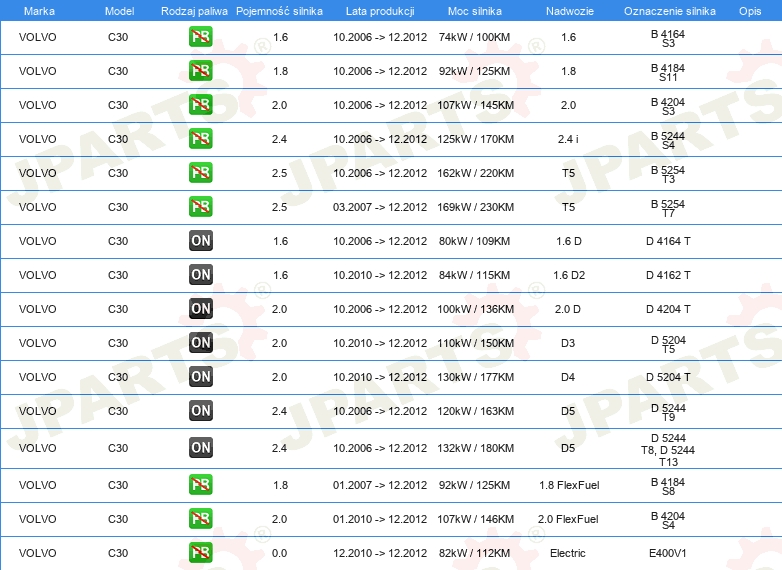
Task: Select the engine code B 4204 S3
Action: pyautogui.click(x=668, y=106)
